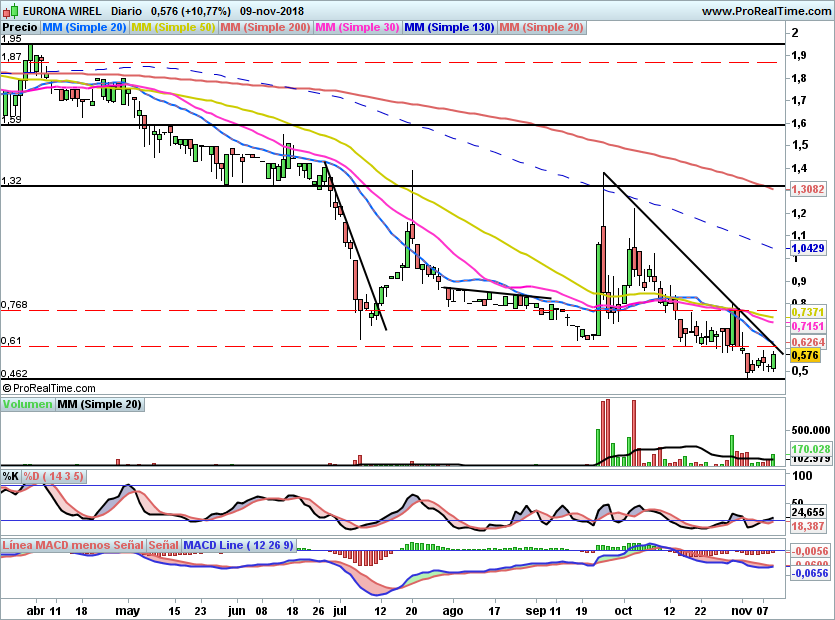This screenshot has width=835, height=620.
Task: Click the 'ago' date axis label
Action: click(453, 611)
